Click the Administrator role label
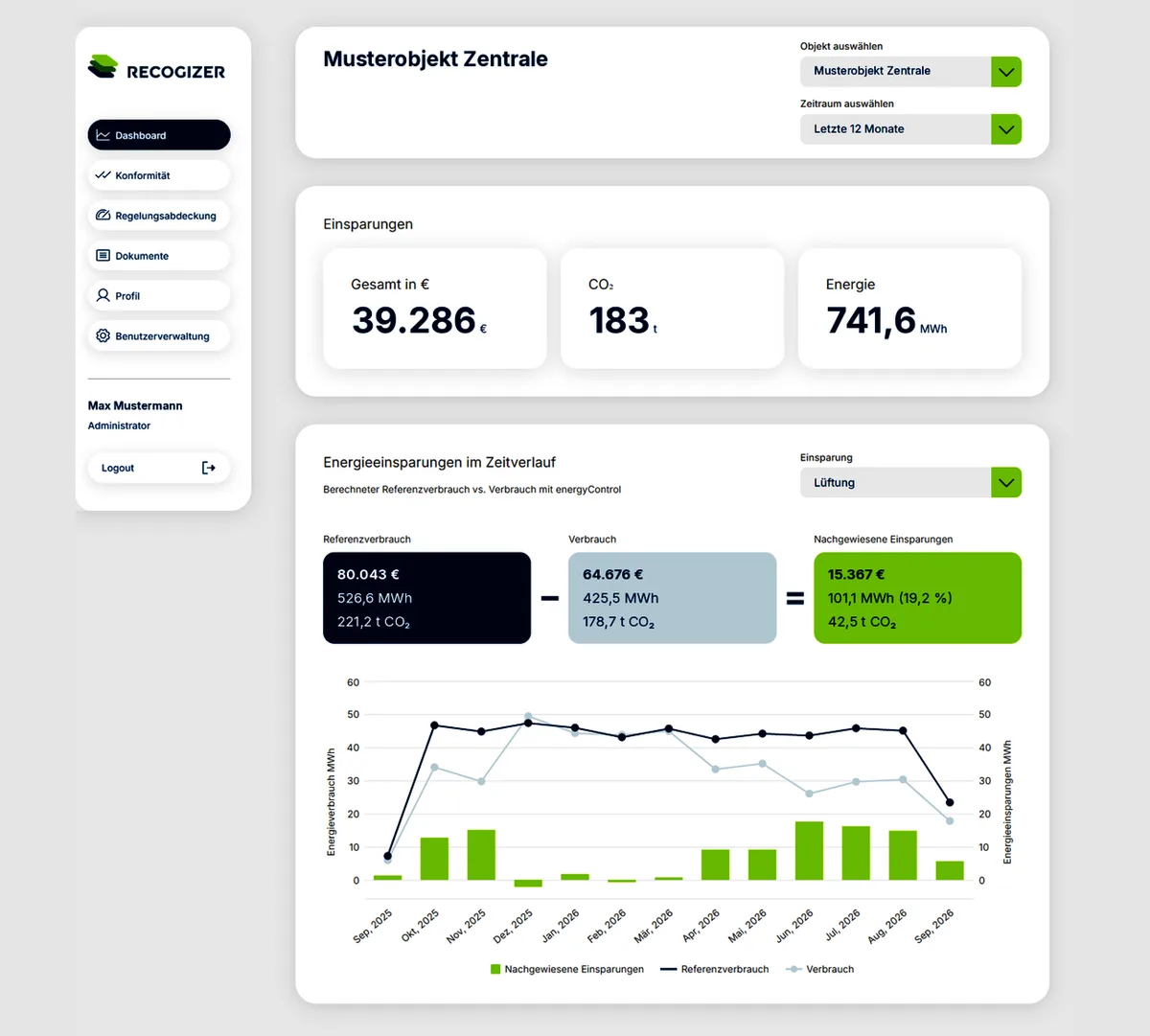The width and height of the screenshot is (1150, 1036). click(119, 426)
